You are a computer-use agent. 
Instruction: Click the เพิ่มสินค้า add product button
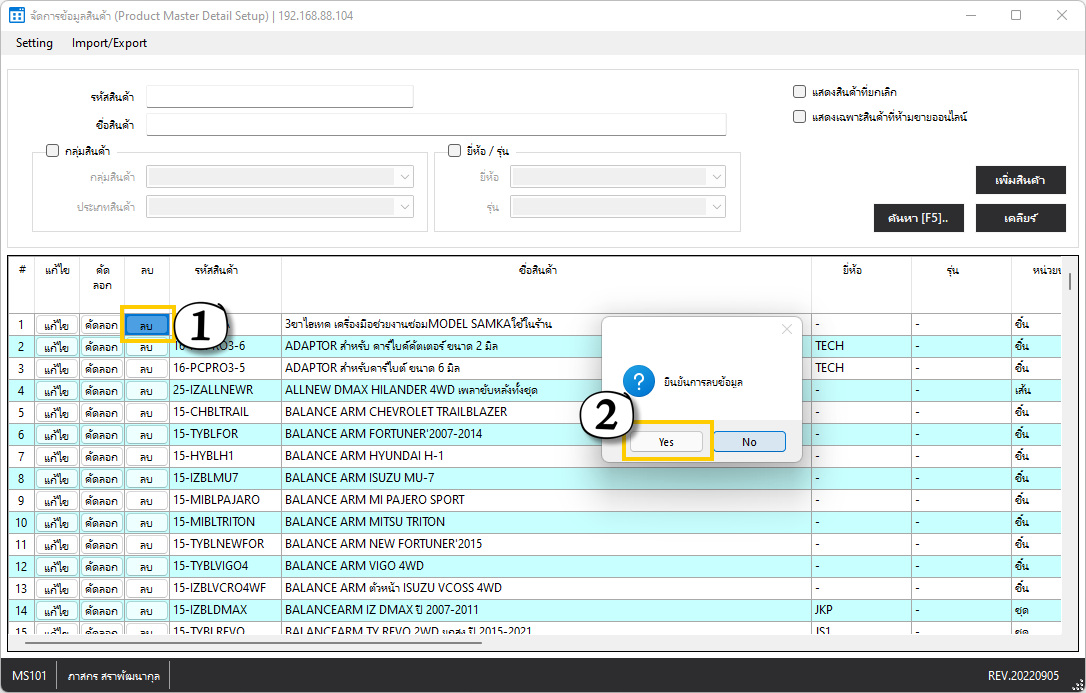click(x=1020, y=180)
